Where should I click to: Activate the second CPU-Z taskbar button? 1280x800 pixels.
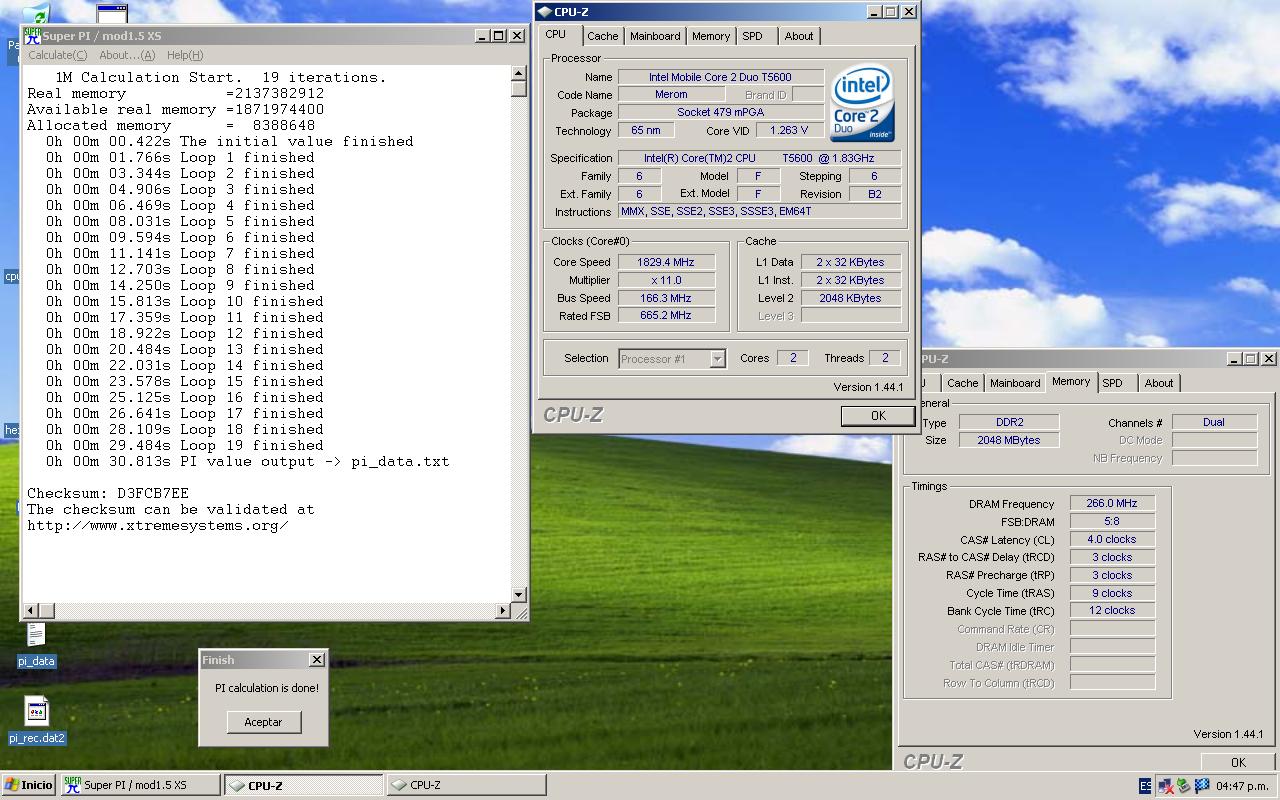tap(466, 785)
